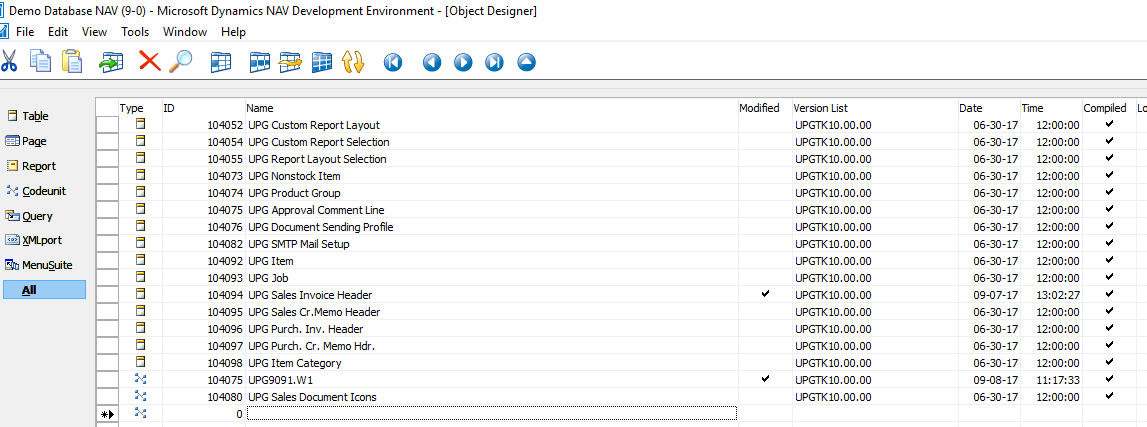Image resolution: width=1147 pixels, height=427 pixels.
Task: Click table icon of UPG Custom Report Layout
Action: coord(140,124)
